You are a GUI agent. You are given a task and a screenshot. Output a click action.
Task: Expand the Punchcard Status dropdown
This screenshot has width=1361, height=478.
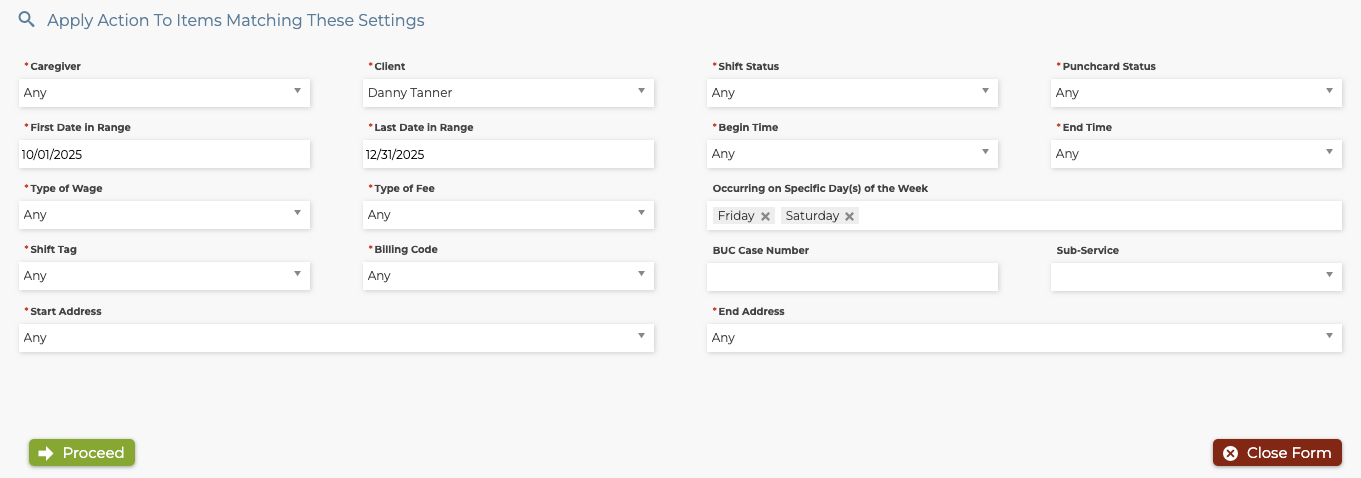[1196, 93]
